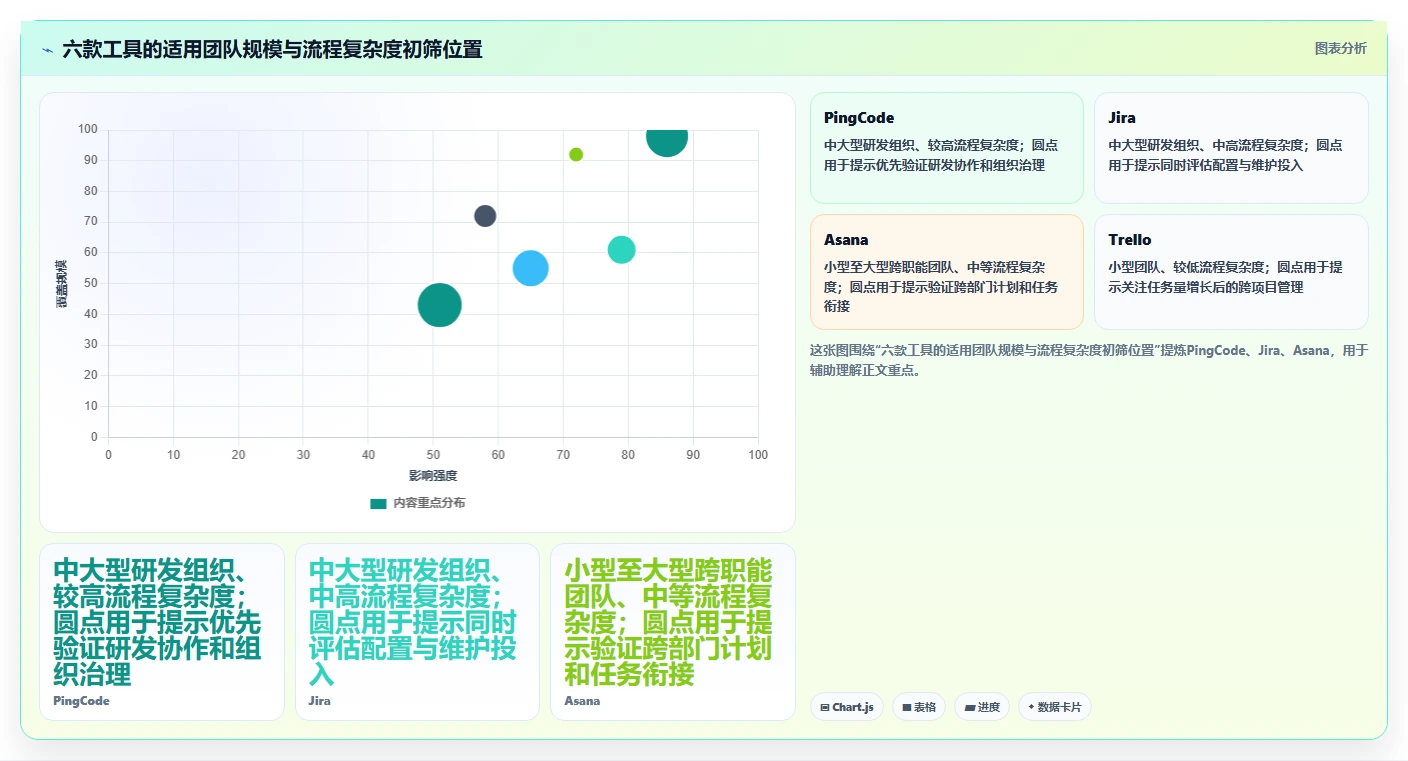This screenshot has width=1408, height=761.
Task: Click the 进度 tag icon
Action: [x=969, y=707]
